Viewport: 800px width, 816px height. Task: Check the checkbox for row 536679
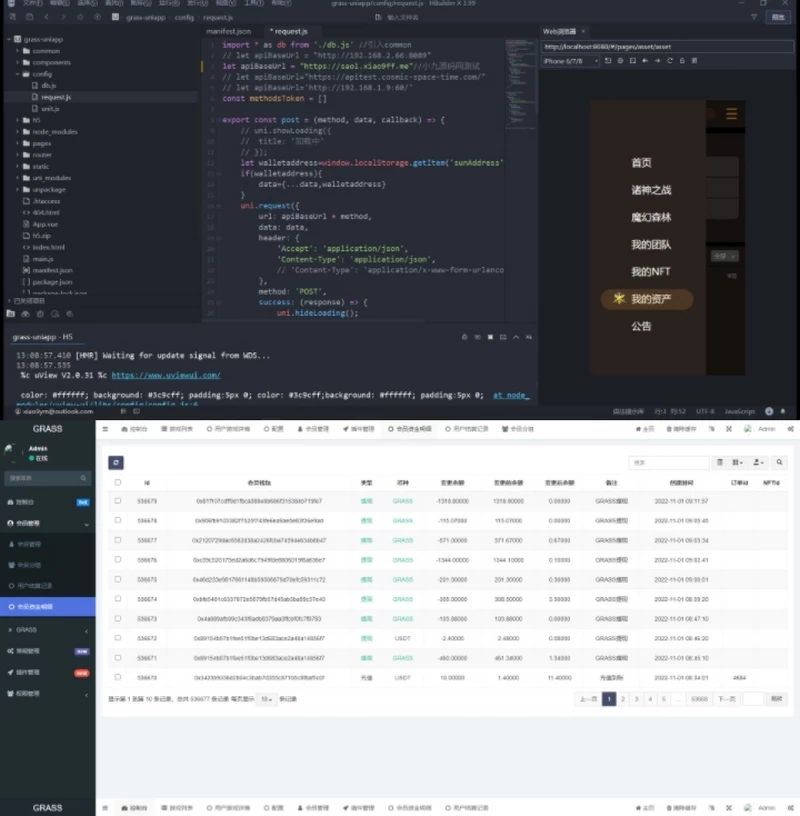coord(118,500)
